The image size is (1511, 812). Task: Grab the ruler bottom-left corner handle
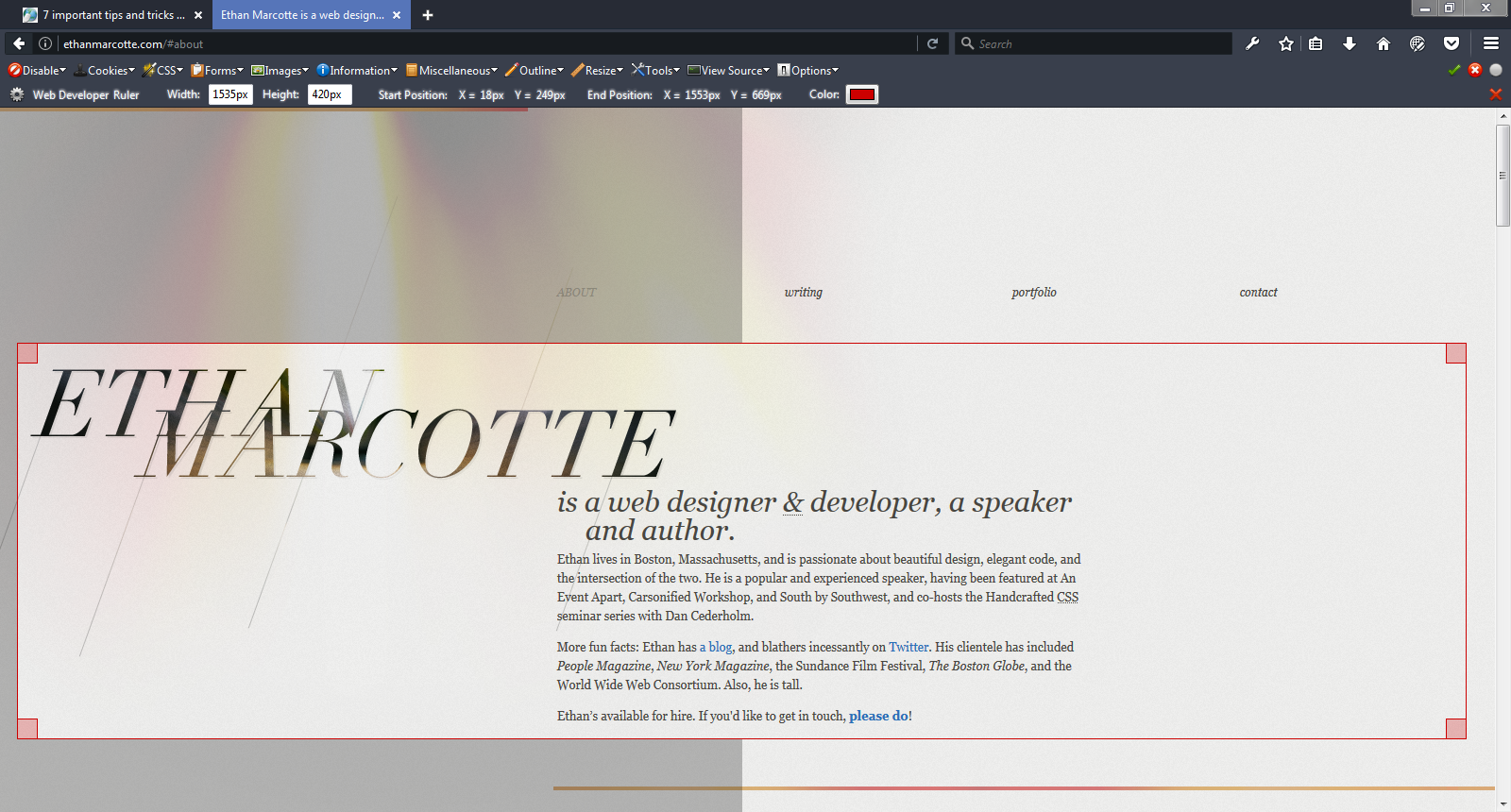(x=27, y=729)
